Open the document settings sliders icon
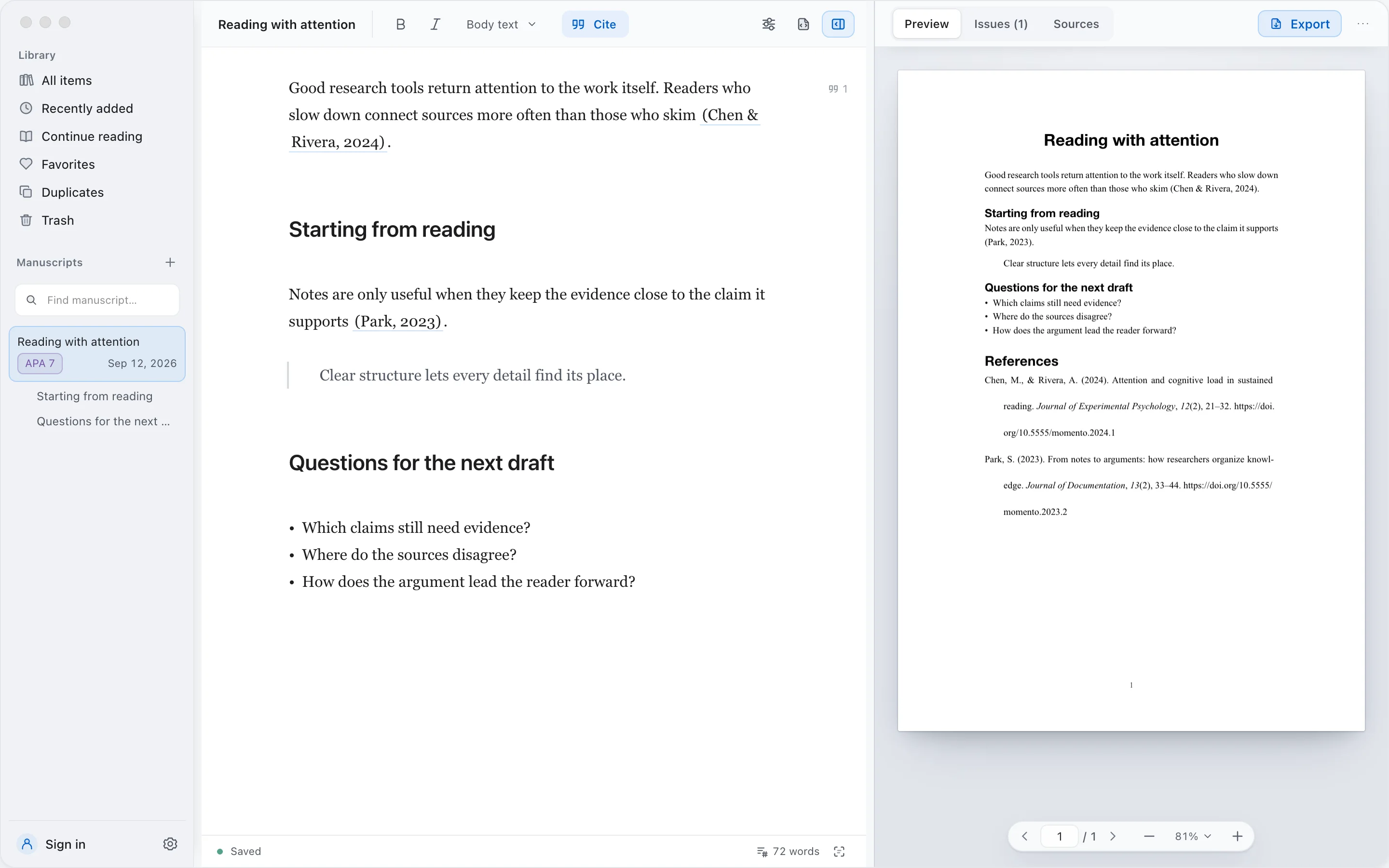Image resolution: width=1389 pixels, height=868 pixels. click(769, 24)
